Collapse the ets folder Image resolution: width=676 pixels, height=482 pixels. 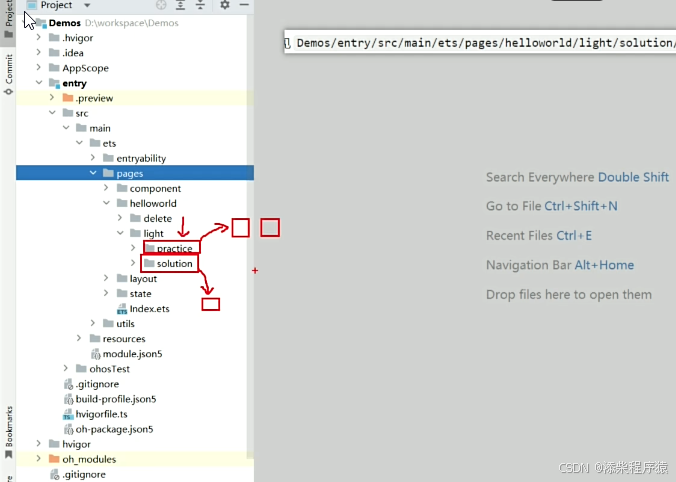click(x=79, y=143)
